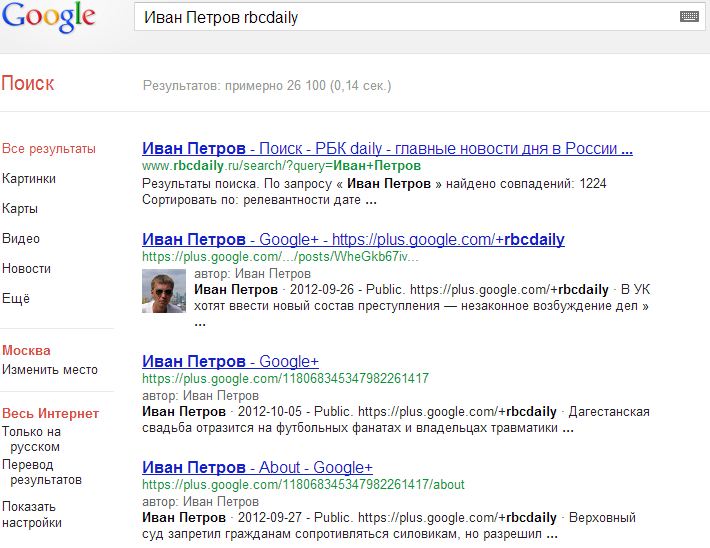This screenshot has width=710, height=548.
Task: Switch to 'Карты' results
Action: pyautogui.click(x=20, y=209)
